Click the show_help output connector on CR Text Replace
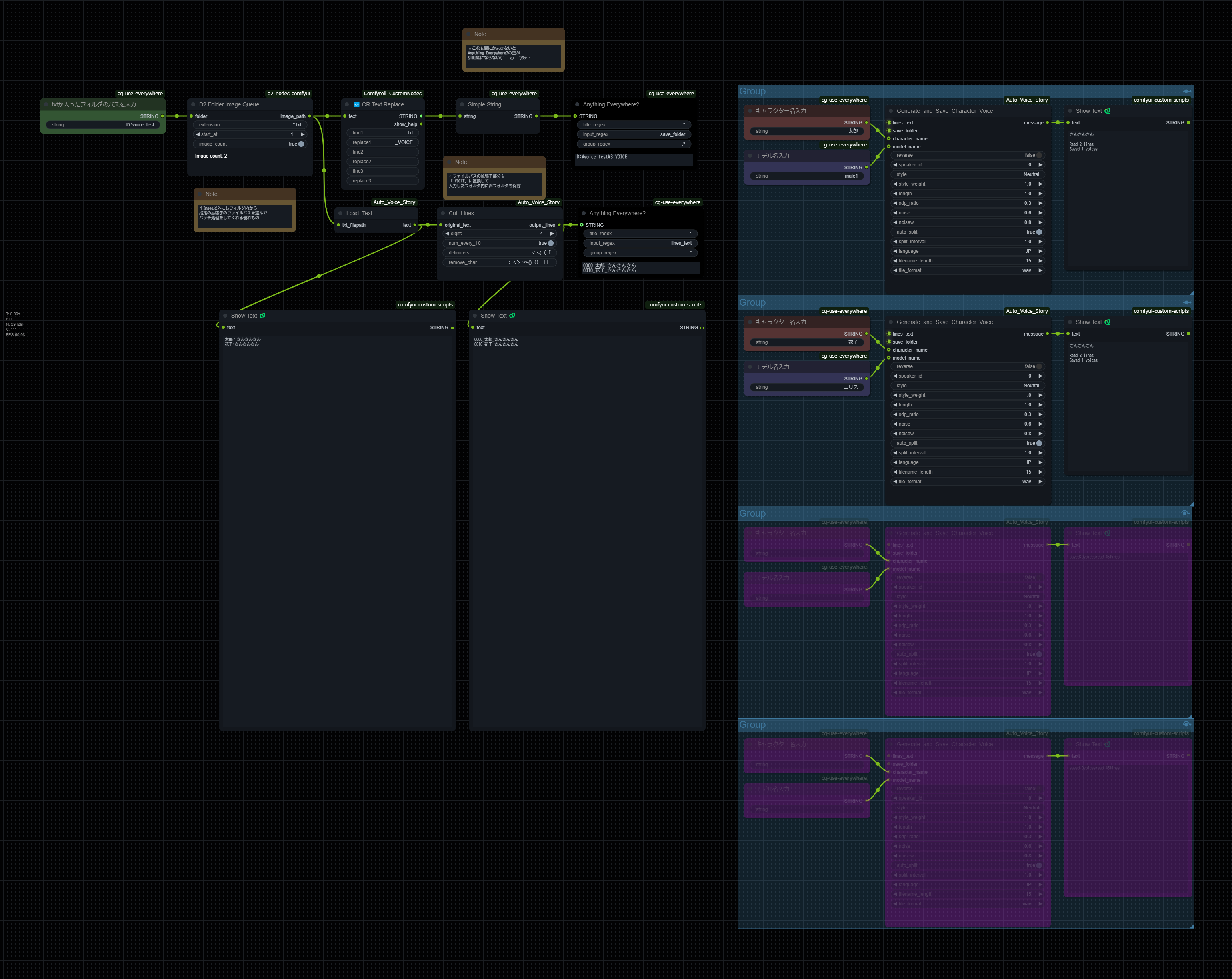The image size is (1232, 979). (421, 124)
